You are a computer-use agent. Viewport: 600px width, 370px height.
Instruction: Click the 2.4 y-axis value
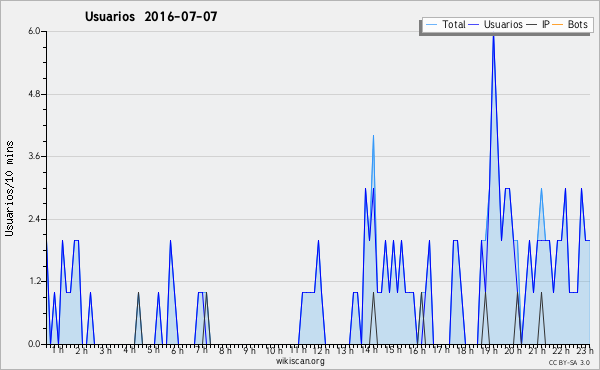(x=34, y=219)
